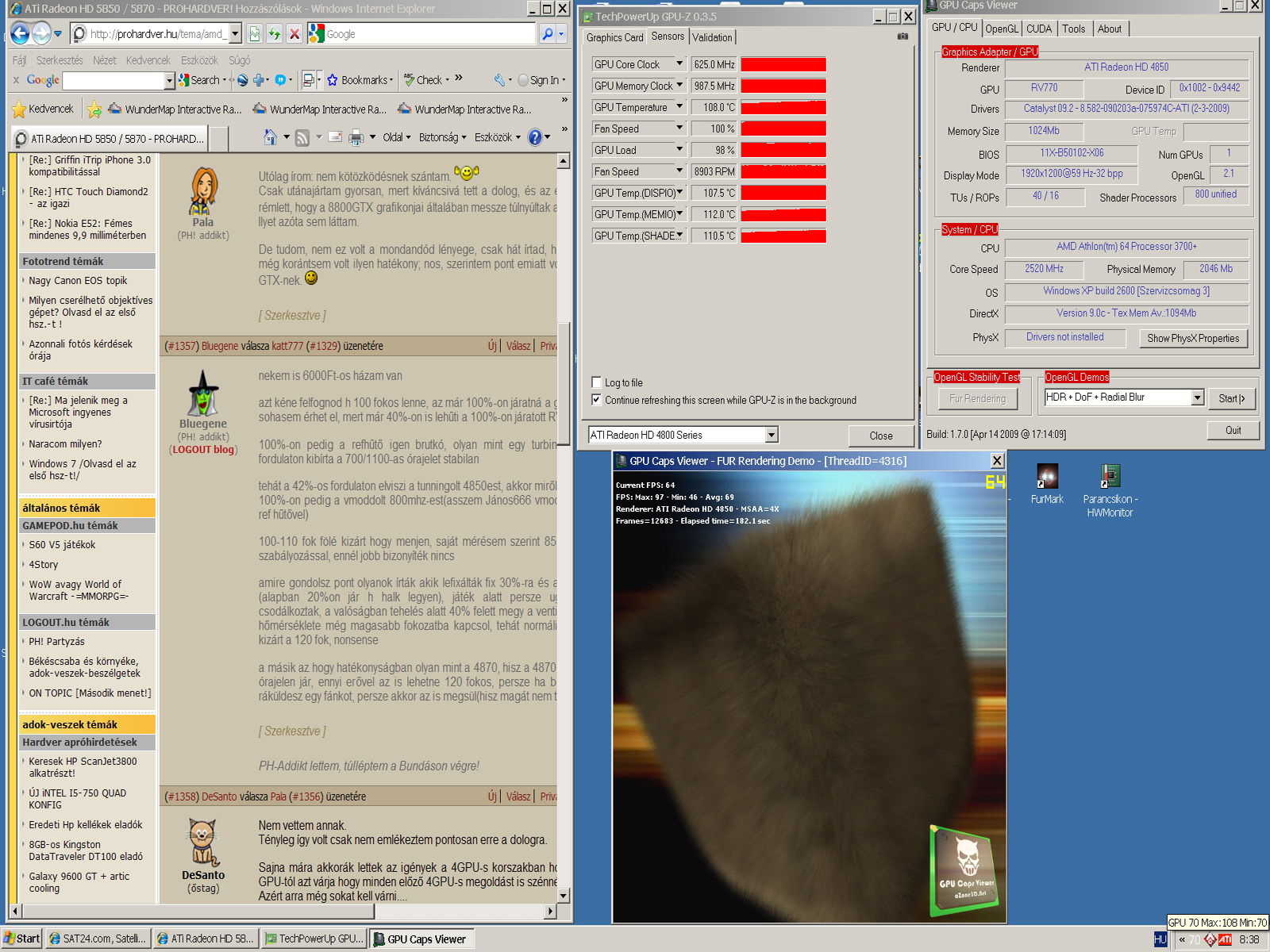
Task: Uncheck Continue refreshing in background checkbox
Action: [x=596, y=400]
